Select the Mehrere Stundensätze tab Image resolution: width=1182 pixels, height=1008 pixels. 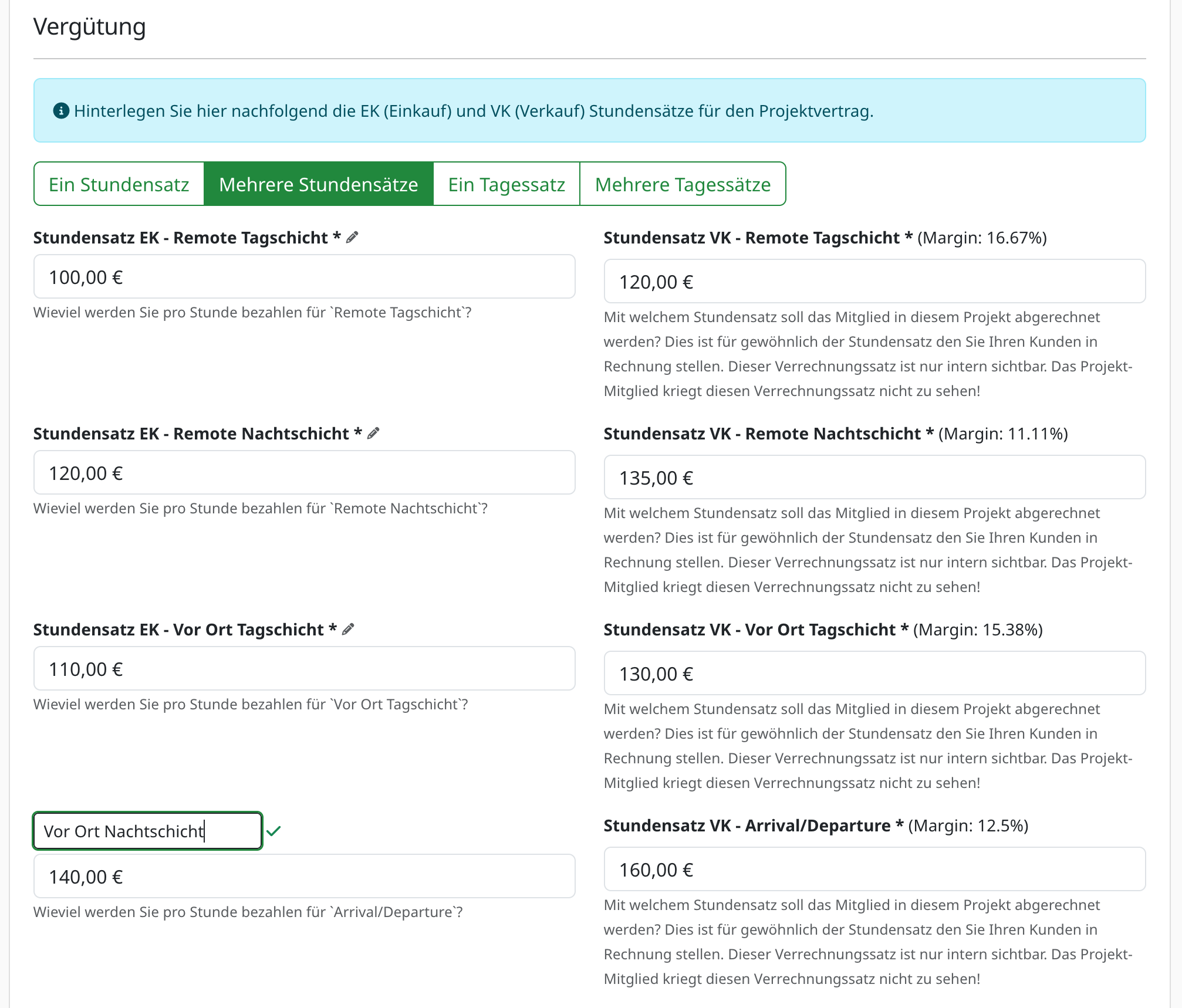319,184
